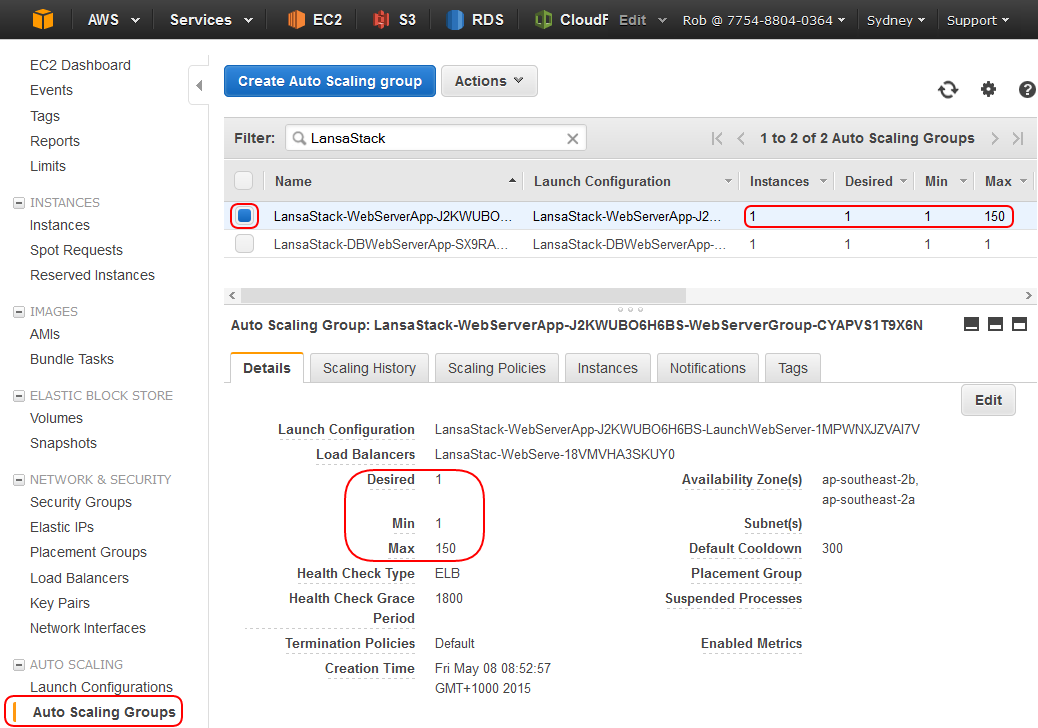Maximize the details pane layout icon
Image resolution: width=1038 pixels, height=728 pixels.
(x=1019, y=324)
